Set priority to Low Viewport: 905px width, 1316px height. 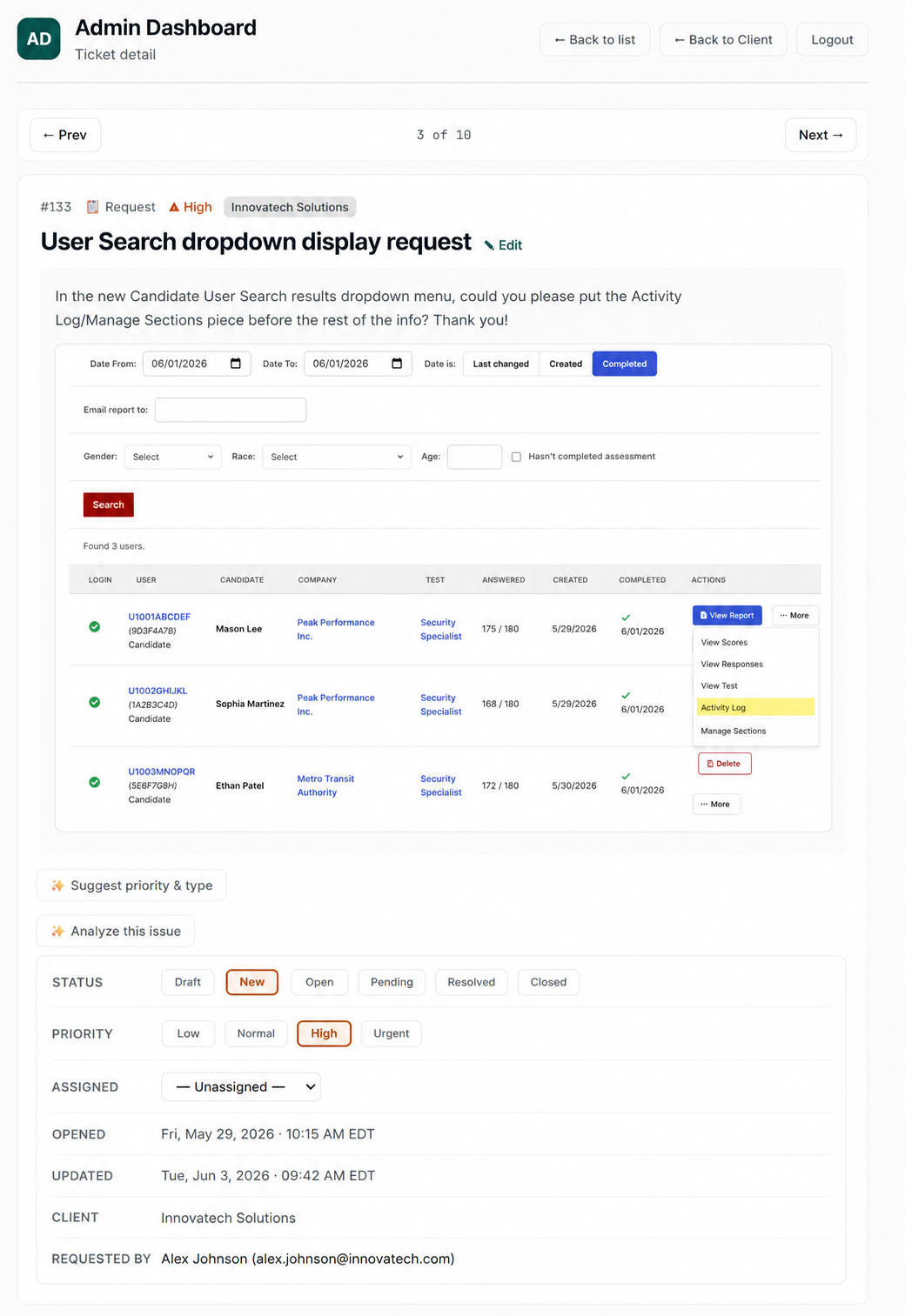coord(188,1033)
